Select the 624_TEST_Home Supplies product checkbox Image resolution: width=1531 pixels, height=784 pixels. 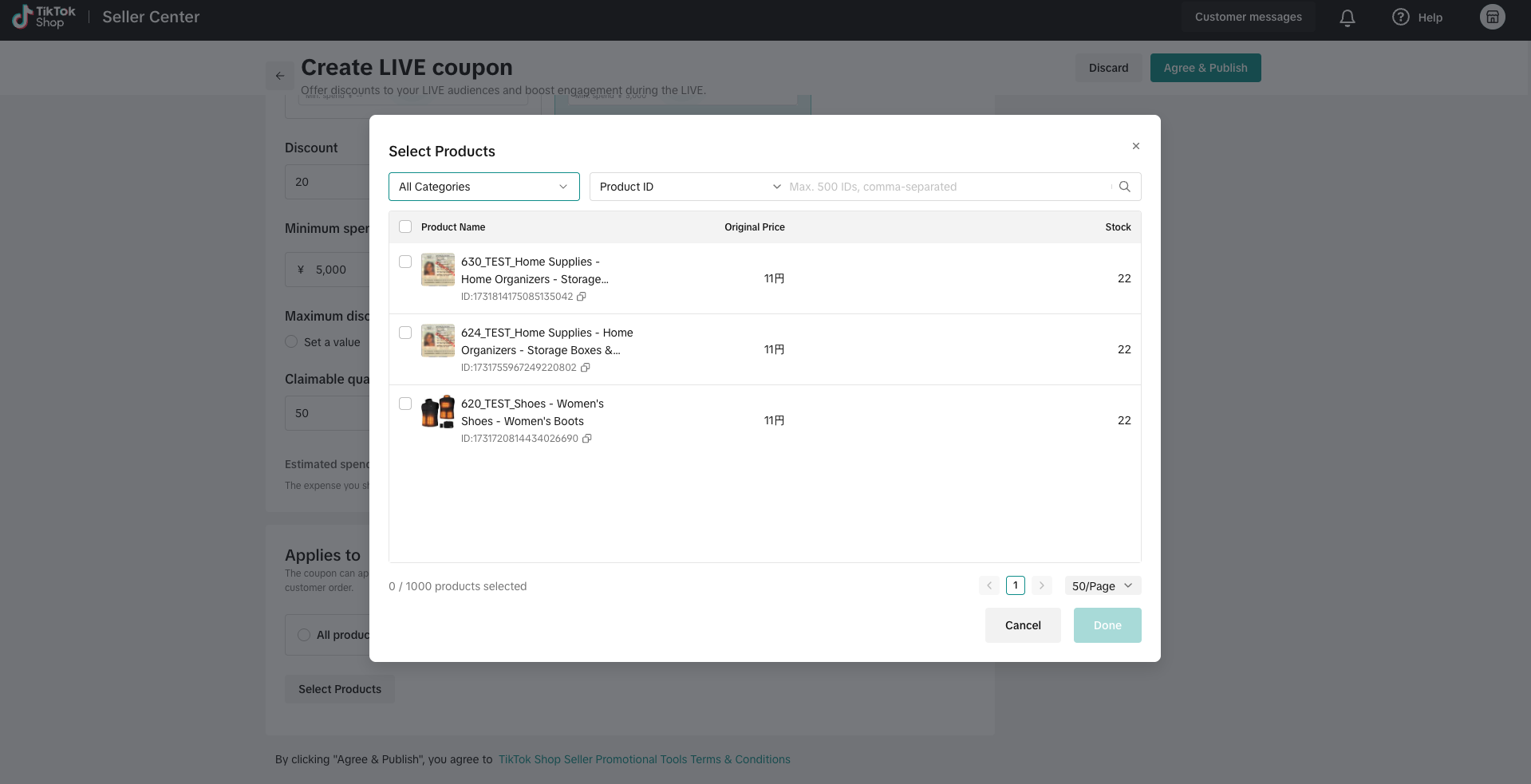(405, 333)
